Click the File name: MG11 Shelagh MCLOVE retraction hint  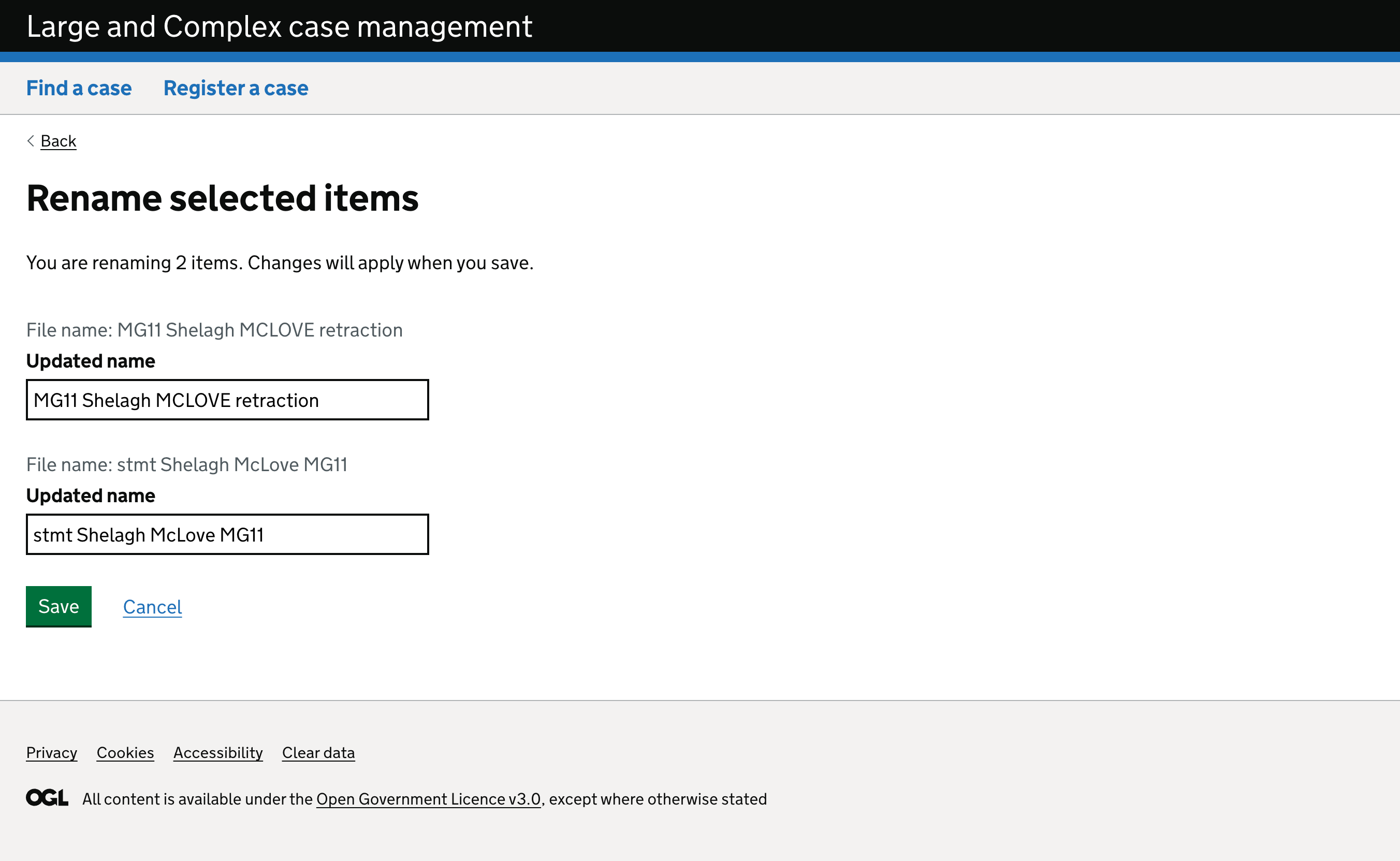point(215,330)
